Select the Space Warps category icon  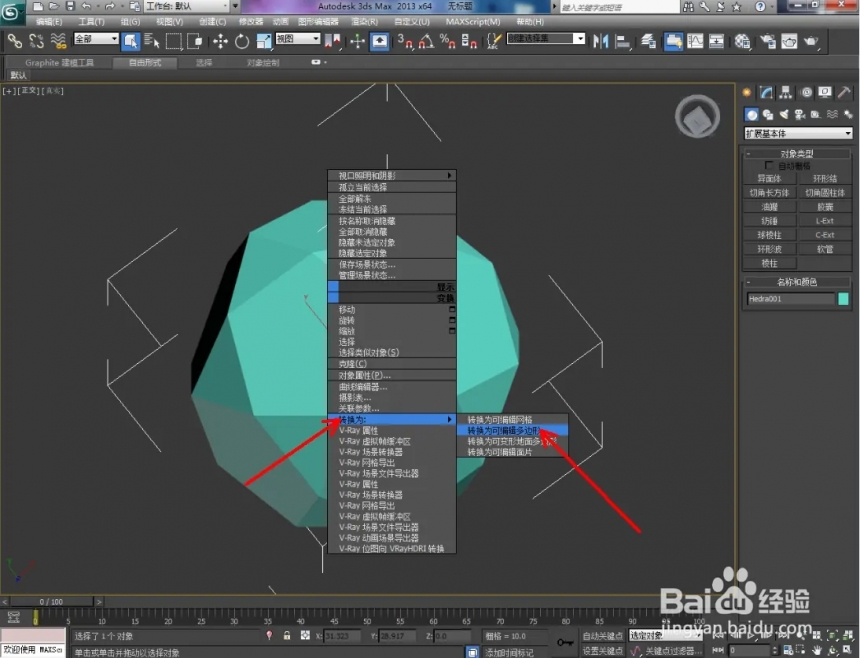point(833,115)
